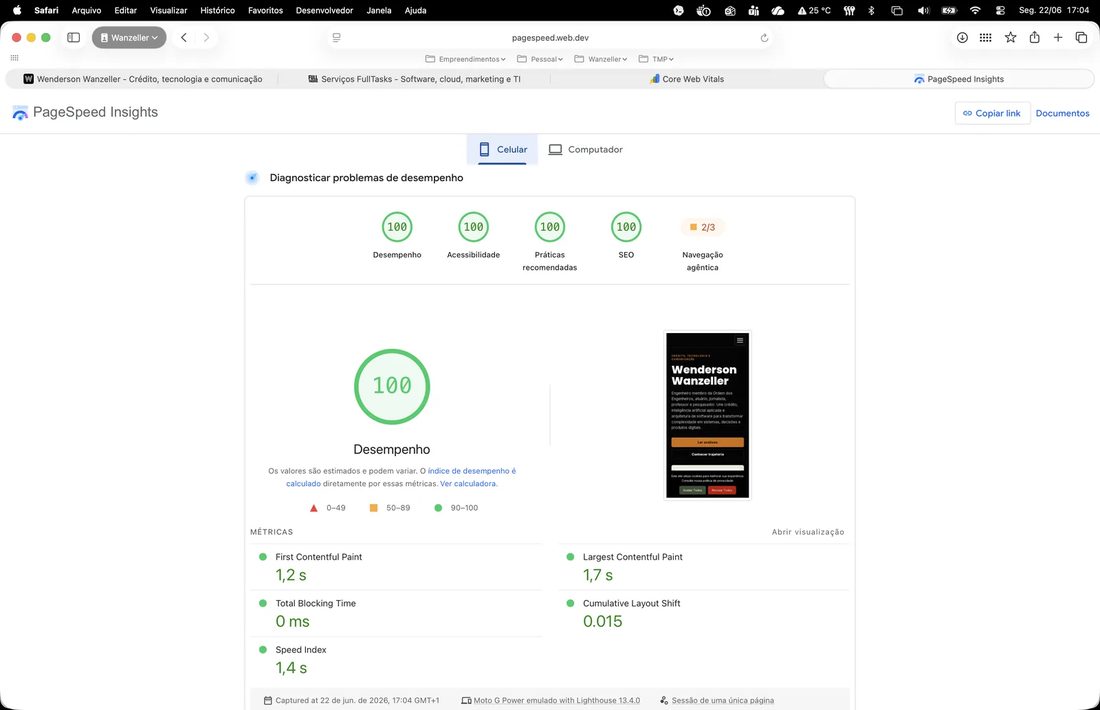Select the PageSpeed Insights browser tab

click(958, 79)
